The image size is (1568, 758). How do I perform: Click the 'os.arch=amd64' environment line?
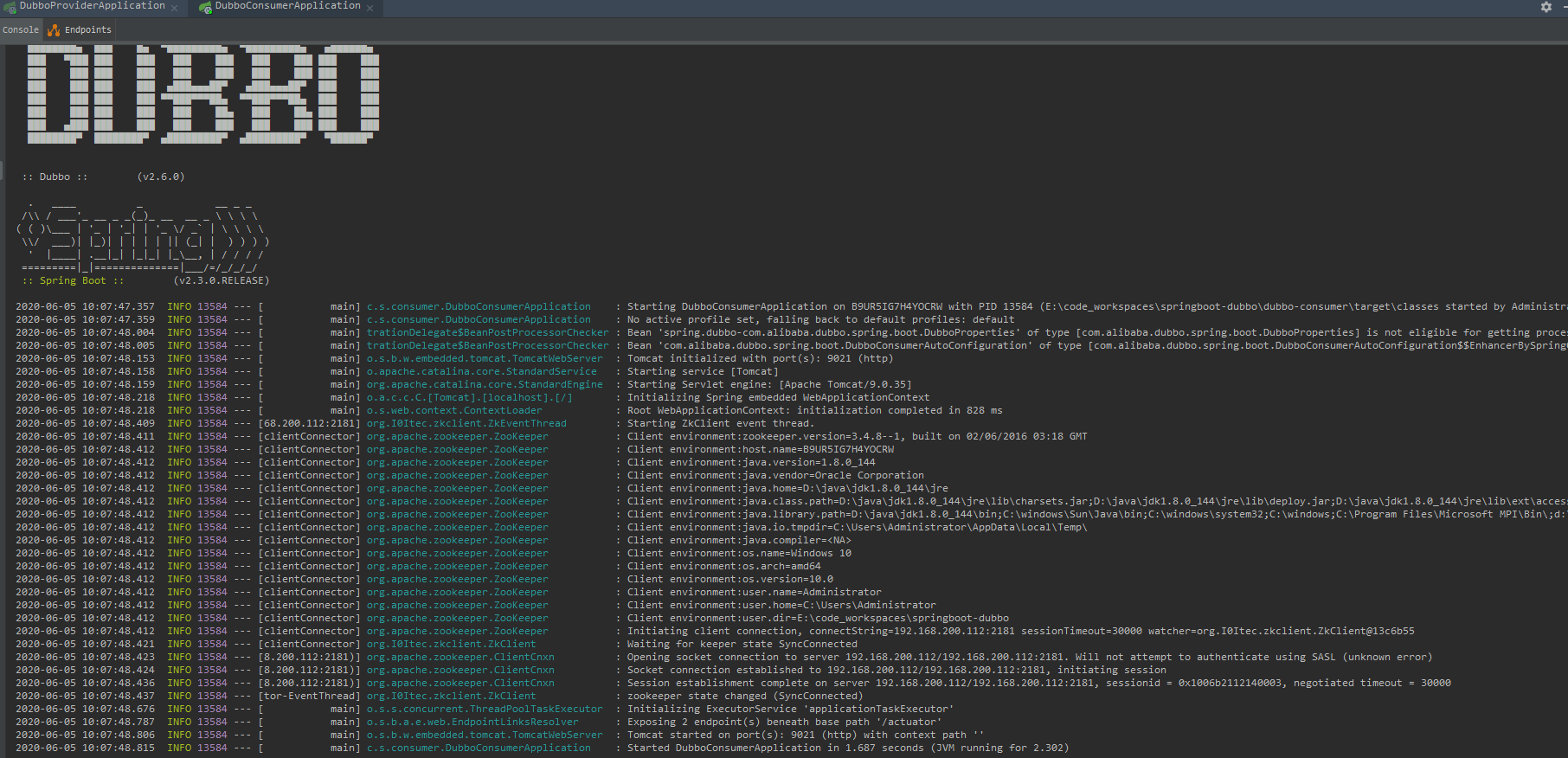723,566
